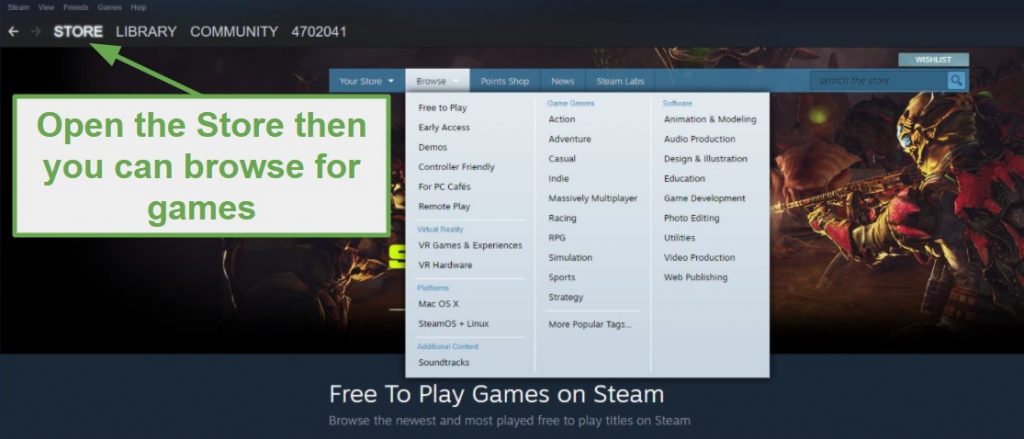Open the Help menu

(x=138, y=7)
